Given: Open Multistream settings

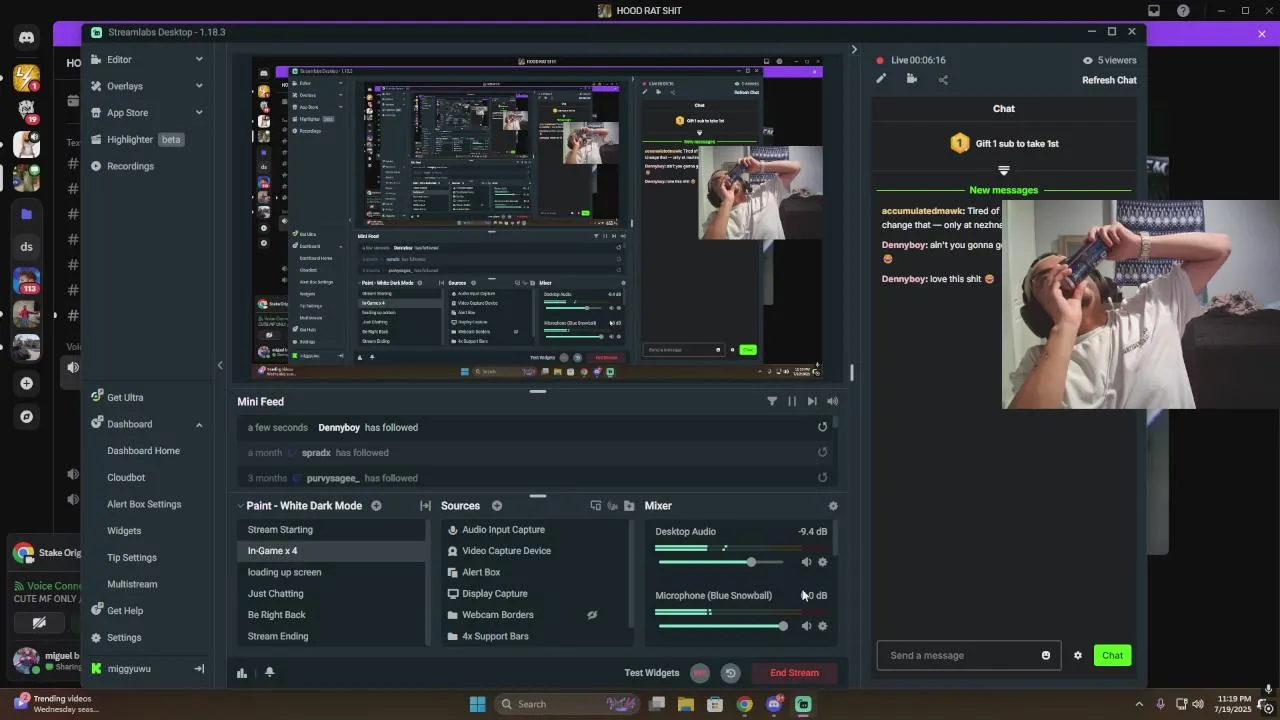Looking at the screenshot, I should pyautogui.click(x=132, y=584).
